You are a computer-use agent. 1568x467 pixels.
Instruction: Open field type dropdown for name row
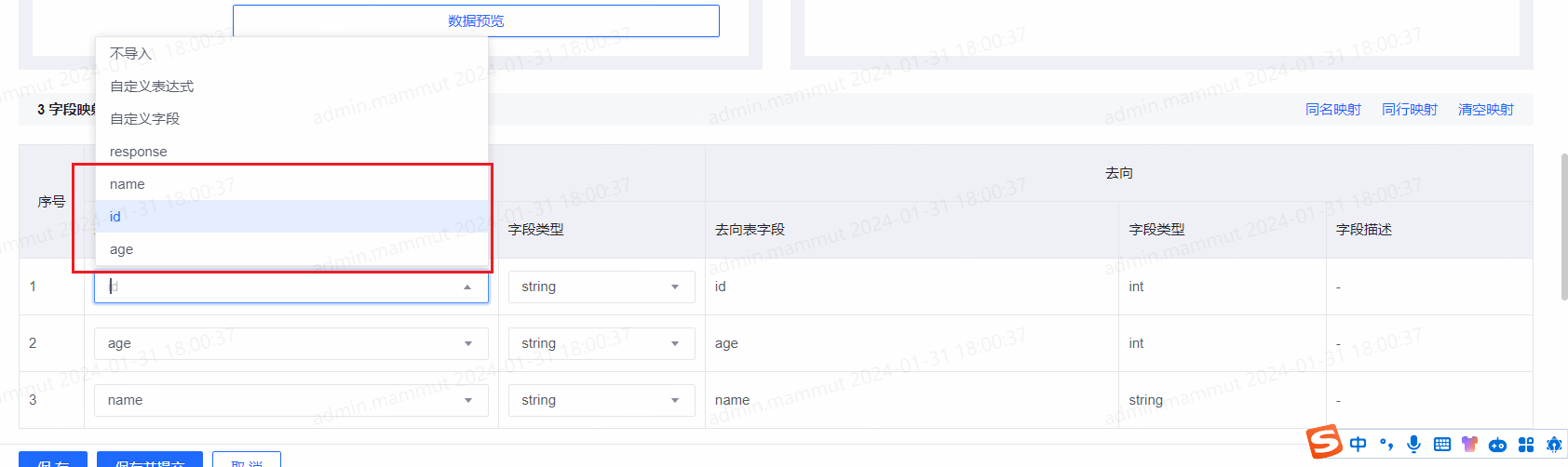(602, 400)
